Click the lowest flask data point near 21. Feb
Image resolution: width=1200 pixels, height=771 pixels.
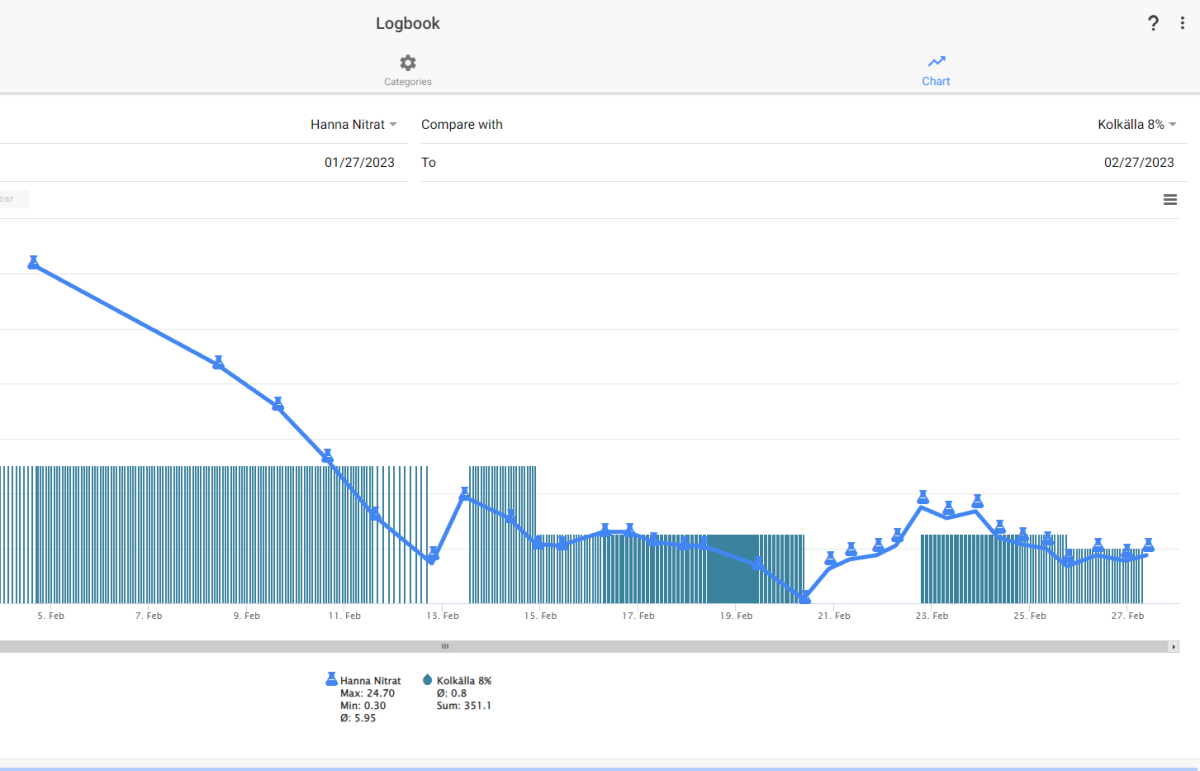tap(805, 597)
